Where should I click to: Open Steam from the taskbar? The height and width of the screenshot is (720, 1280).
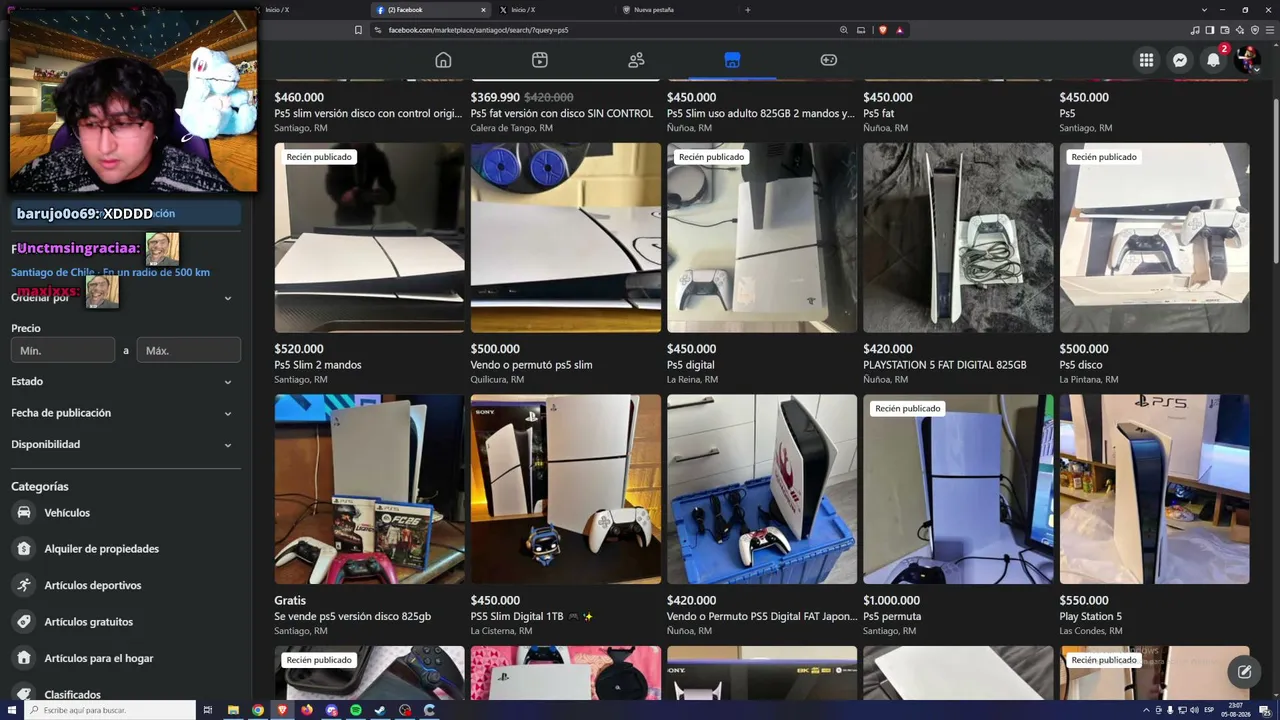pos(380,710)
